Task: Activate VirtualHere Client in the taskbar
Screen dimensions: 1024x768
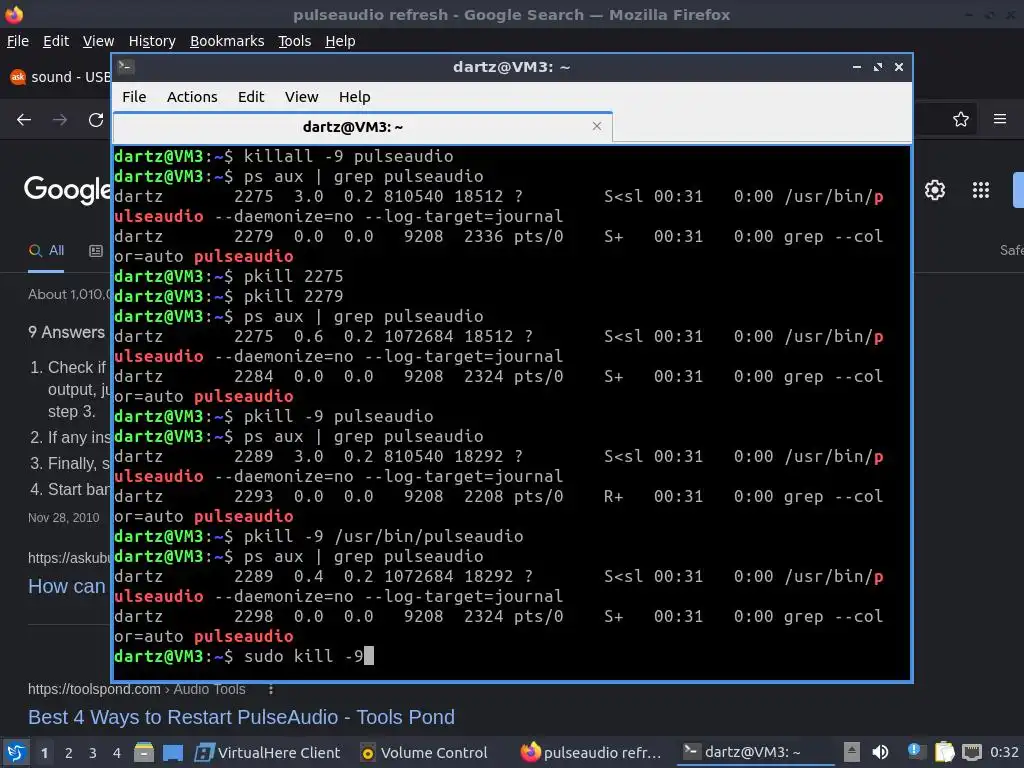Action: [x=269, y=753]
